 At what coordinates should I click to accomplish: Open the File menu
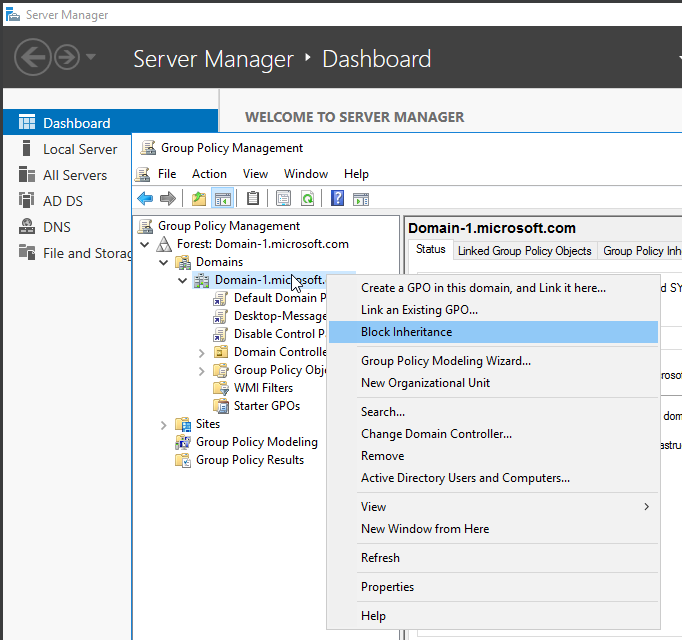click(x=167, y=174)
